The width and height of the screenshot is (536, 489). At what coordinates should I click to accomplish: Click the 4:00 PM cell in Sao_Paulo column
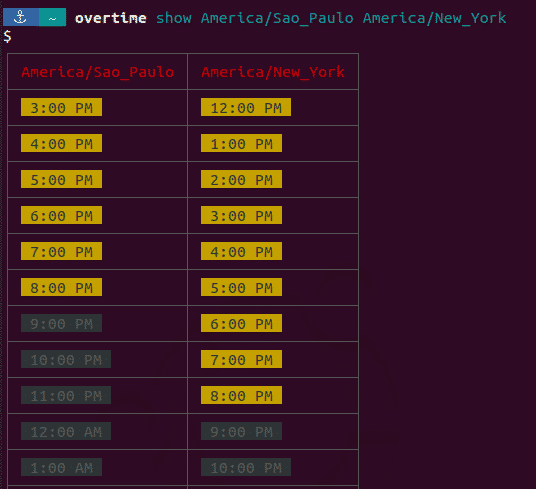[62, 143]
